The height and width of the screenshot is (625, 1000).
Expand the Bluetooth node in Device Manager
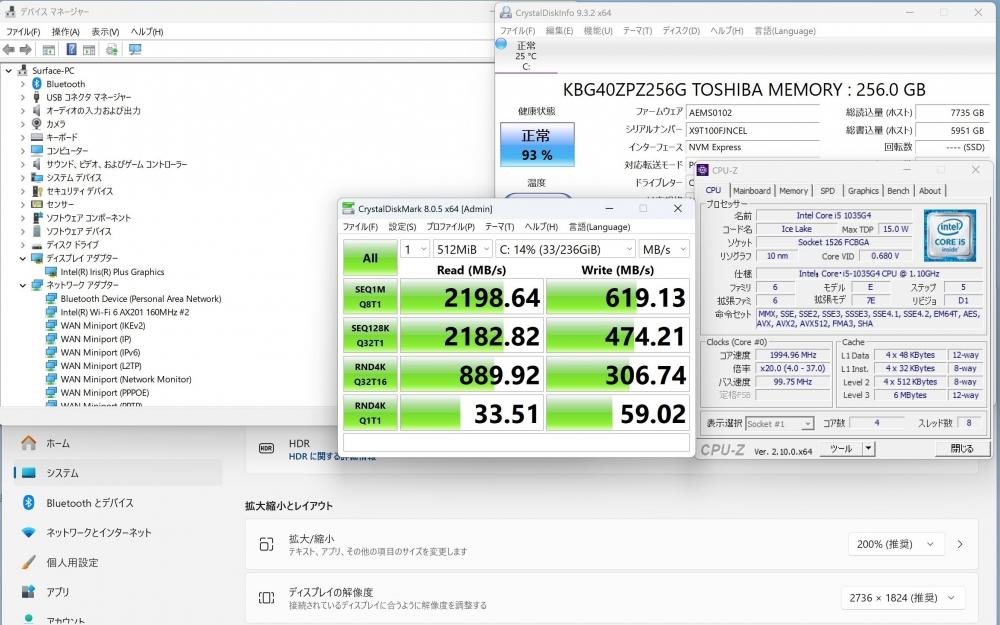click(22, 84)
